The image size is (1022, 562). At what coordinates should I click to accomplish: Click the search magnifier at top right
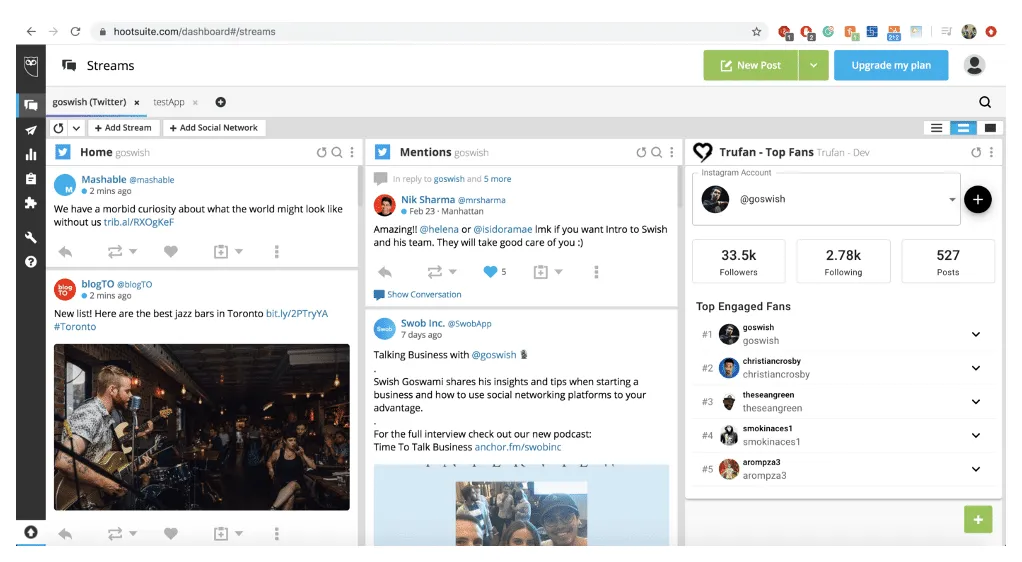point(985,102)
